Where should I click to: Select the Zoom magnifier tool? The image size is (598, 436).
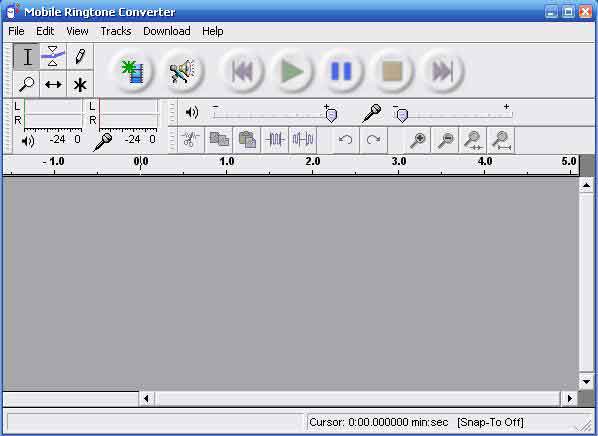[27, 84]
